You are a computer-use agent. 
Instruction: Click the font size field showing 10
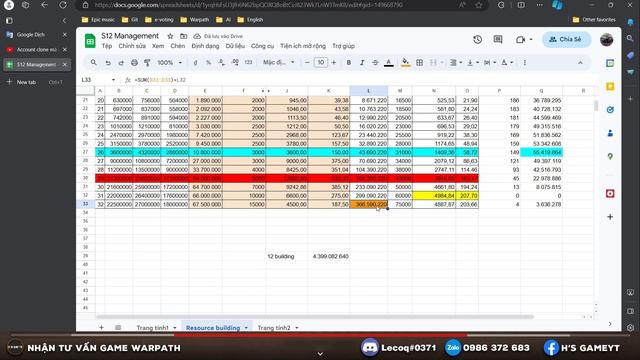point(321,62)
